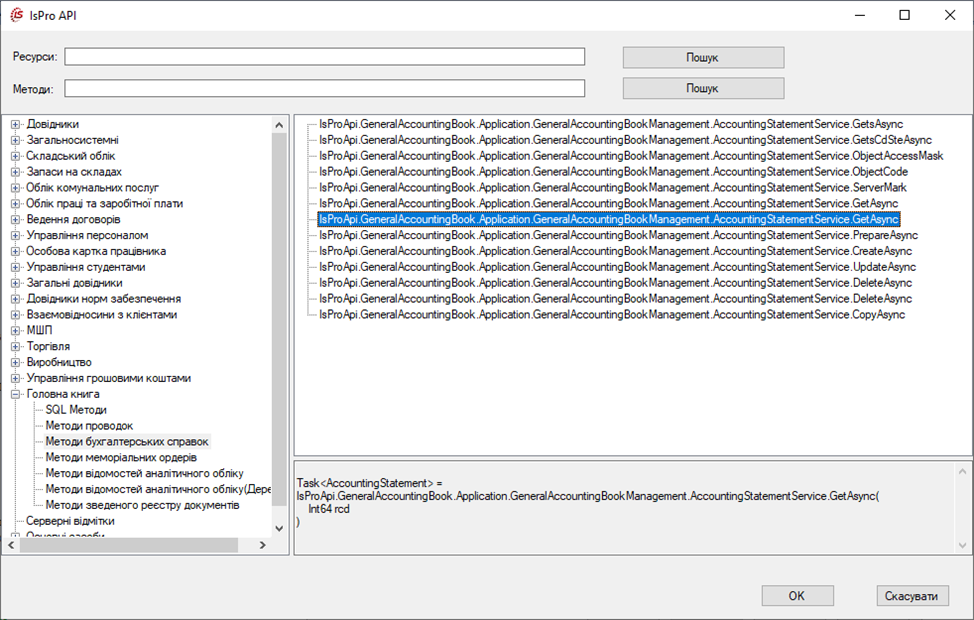Select the CopyAsync method entry
Image resolution: width=974 pixels, height=620 pixels.
tap(612, 315)
